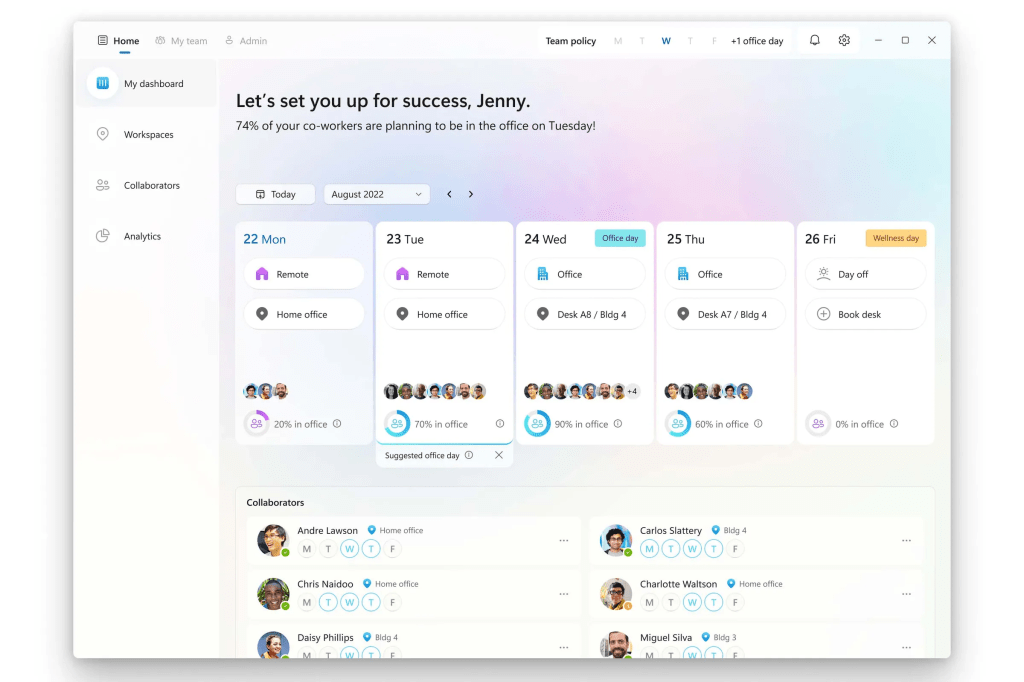Screen dimensions: 1024x682
Task: Click the Today button
Action: tap(275, 194)
